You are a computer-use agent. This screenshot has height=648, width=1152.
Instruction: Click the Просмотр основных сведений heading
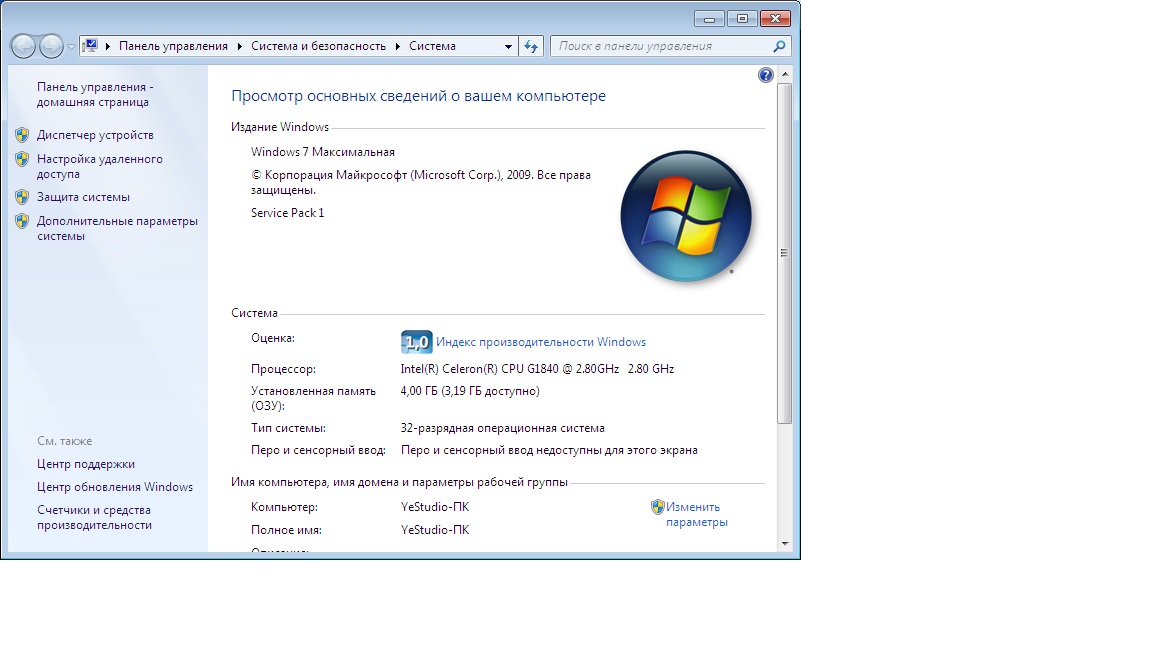tap(419, 96)
